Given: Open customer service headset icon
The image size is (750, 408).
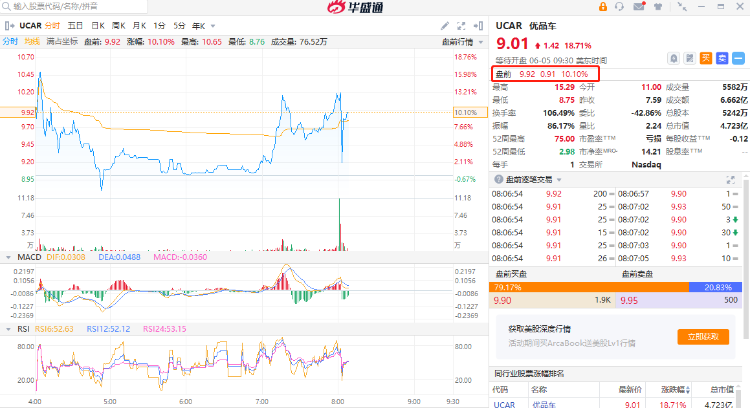Looking at the screenshot, I should [619, 7].
